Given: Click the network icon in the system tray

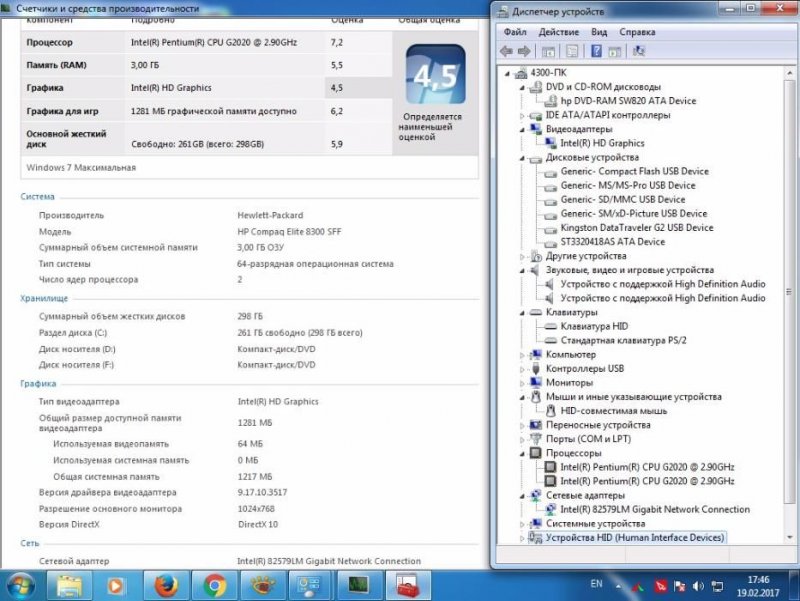Looking at the screenshot, I should tap(718, 585).
